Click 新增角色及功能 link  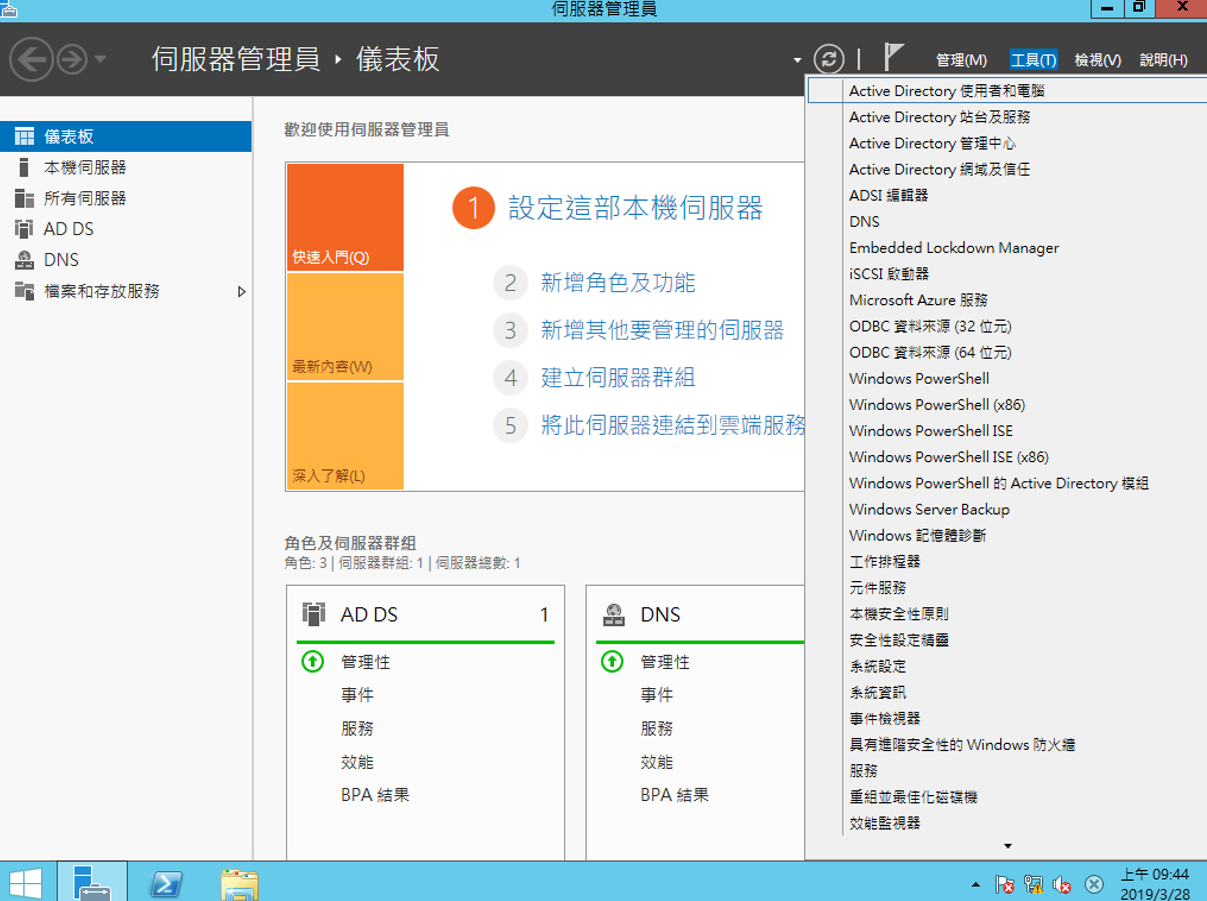[x=618, y=283]
